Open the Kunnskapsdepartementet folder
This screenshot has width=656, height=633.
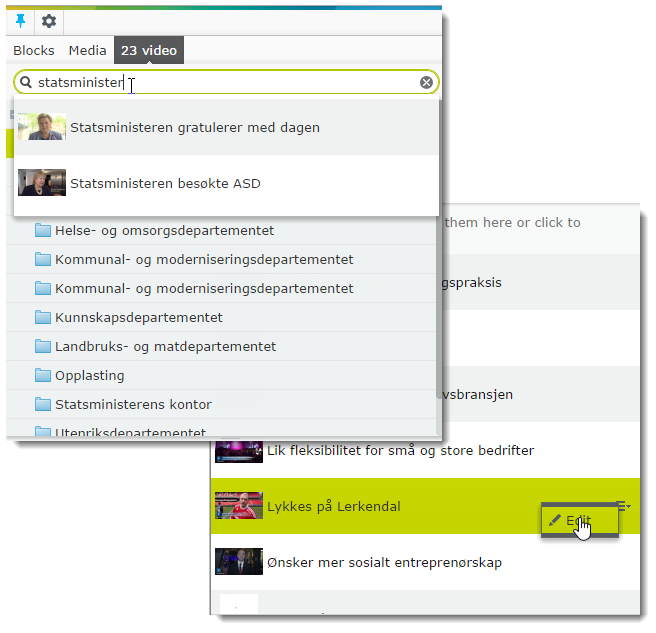coord(138,318)
